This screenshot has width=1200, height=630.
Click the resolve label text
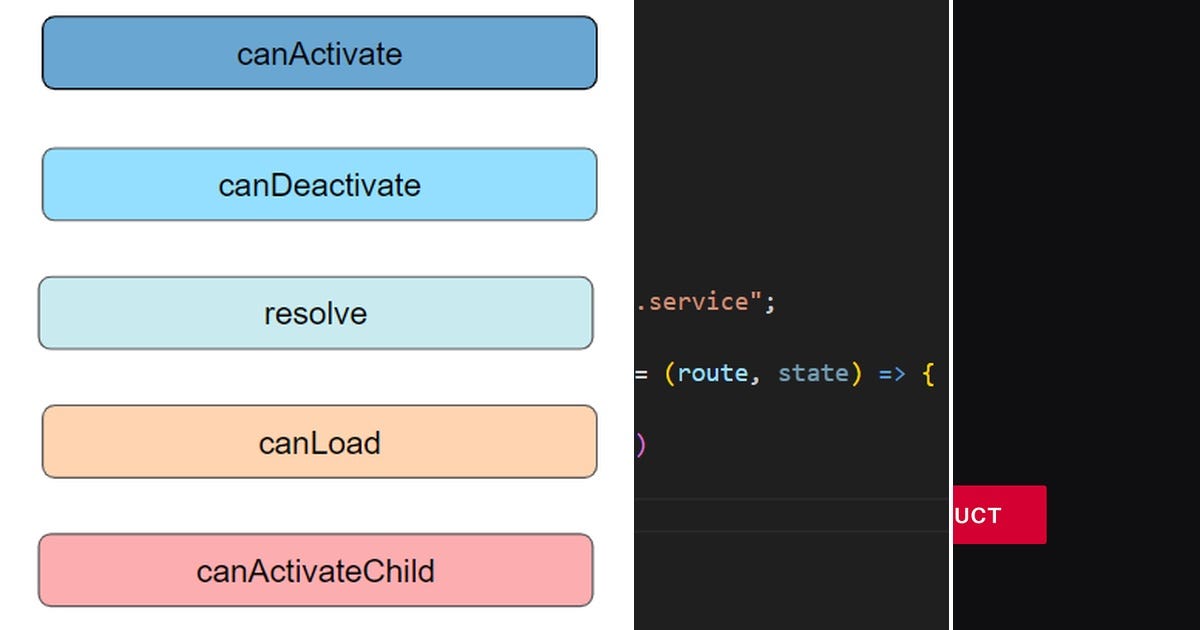pos(315,313)
